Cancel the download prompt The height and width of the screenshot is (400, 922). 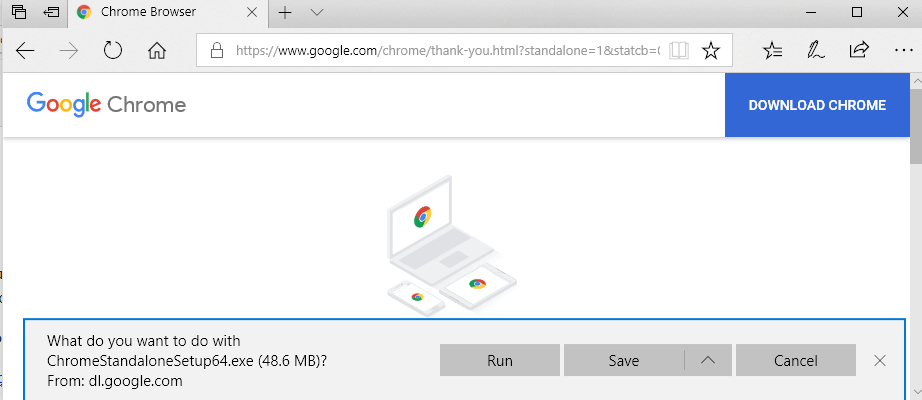click(x=796, y=361)
